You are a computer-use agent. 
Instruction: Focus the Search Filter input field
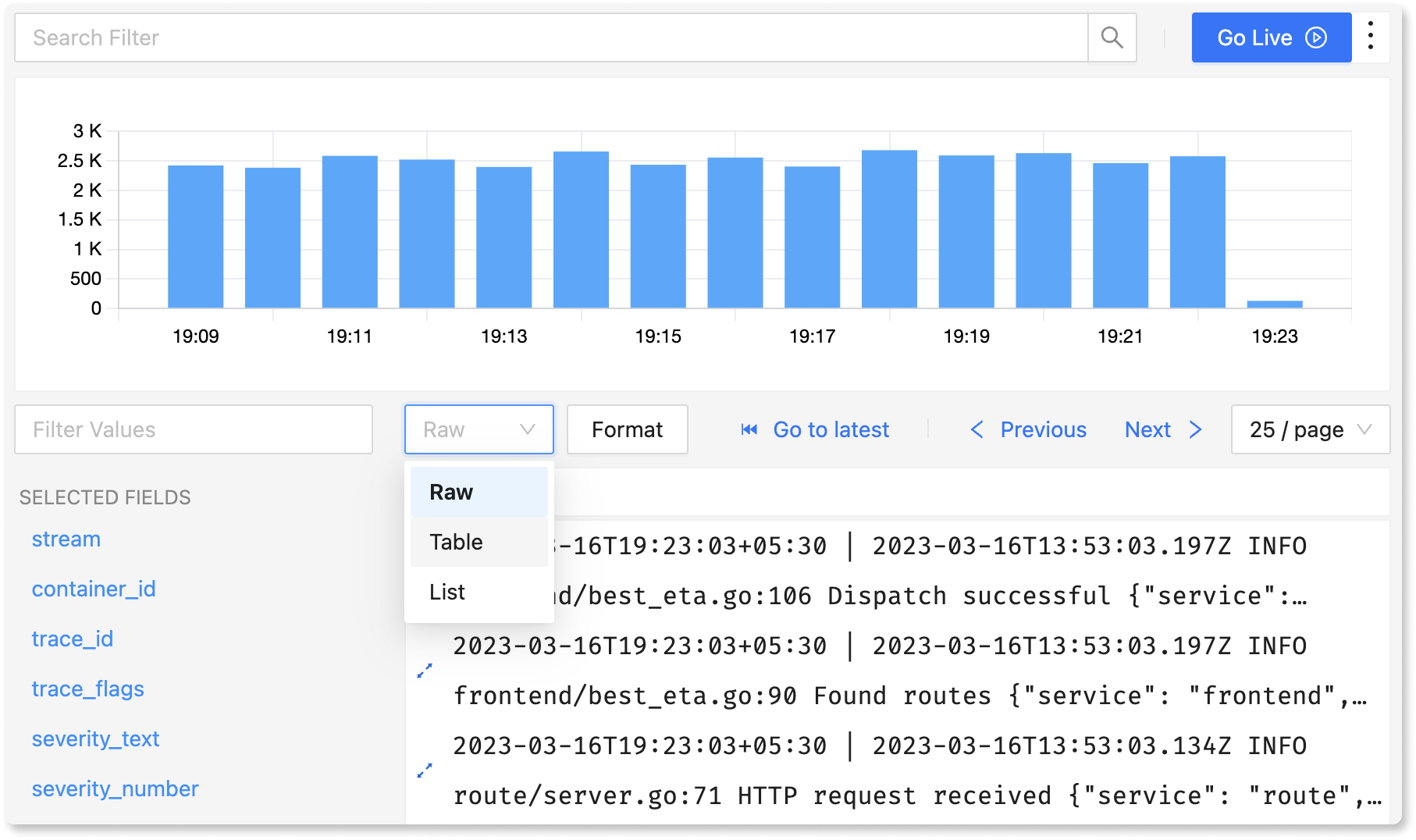(551, 37)
